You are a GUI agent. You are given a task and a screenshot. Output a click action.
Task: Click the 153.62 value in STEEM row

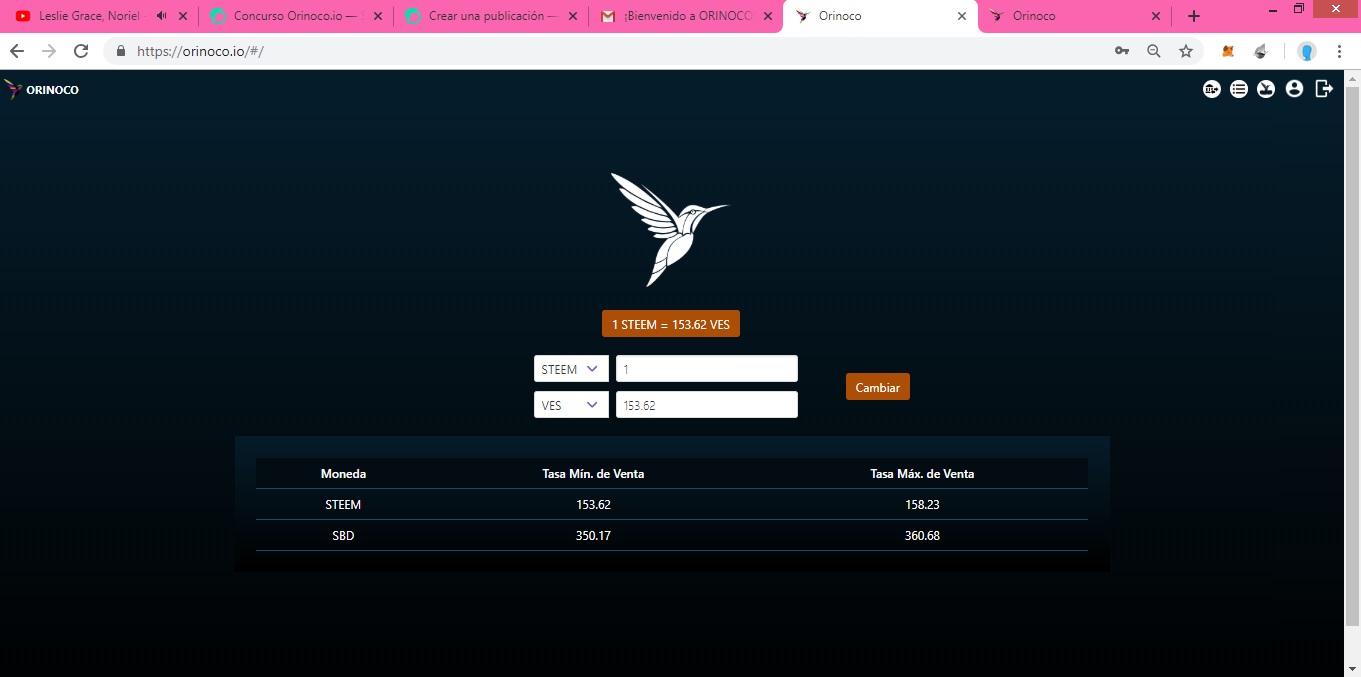(x=593, y=505)
